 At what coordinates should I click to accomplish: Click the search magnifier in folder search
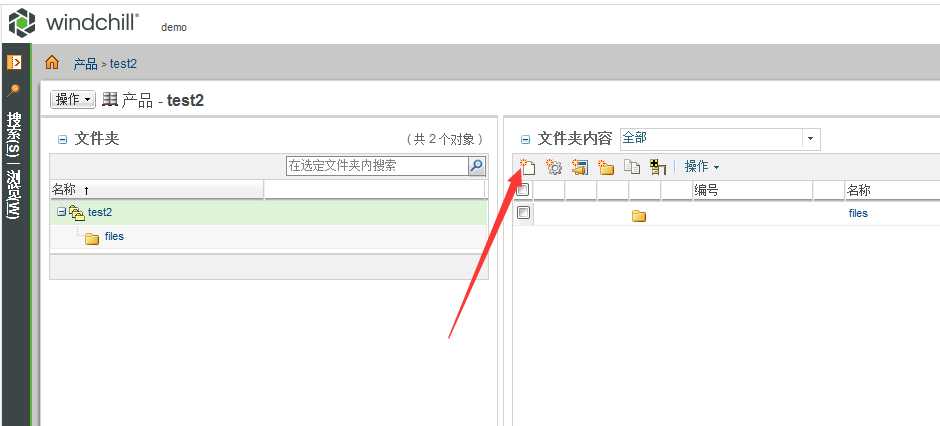[477, 166]
